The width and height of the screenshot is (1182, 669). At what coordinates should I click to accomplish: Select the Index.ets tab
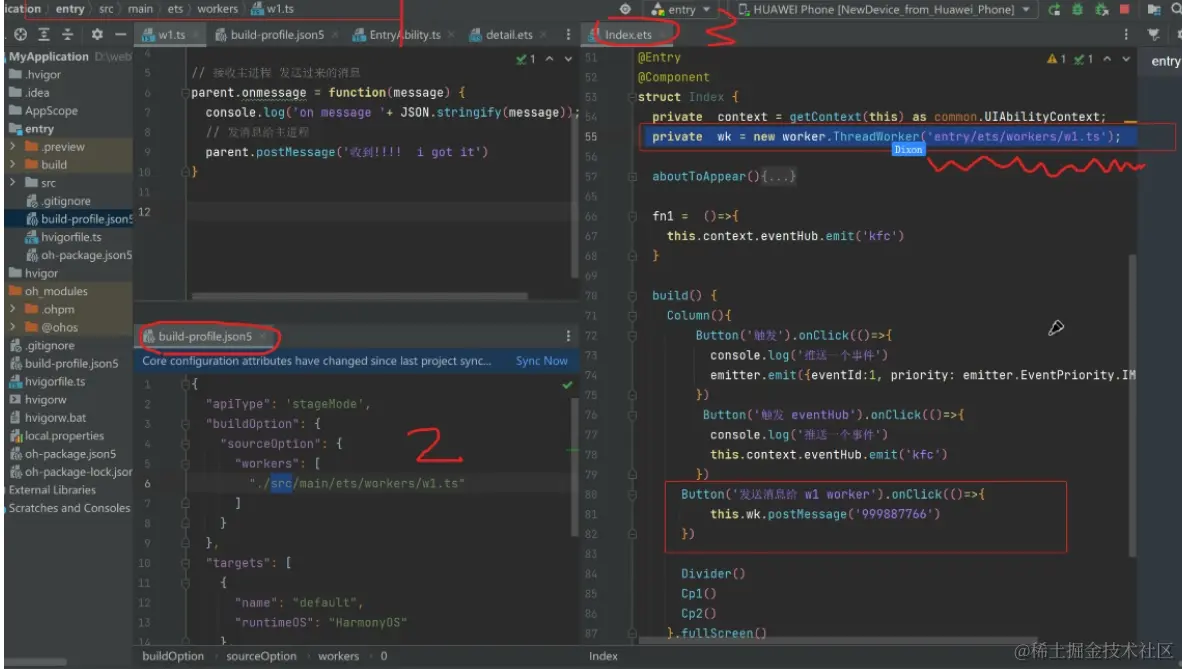click(x=627, y=35)
